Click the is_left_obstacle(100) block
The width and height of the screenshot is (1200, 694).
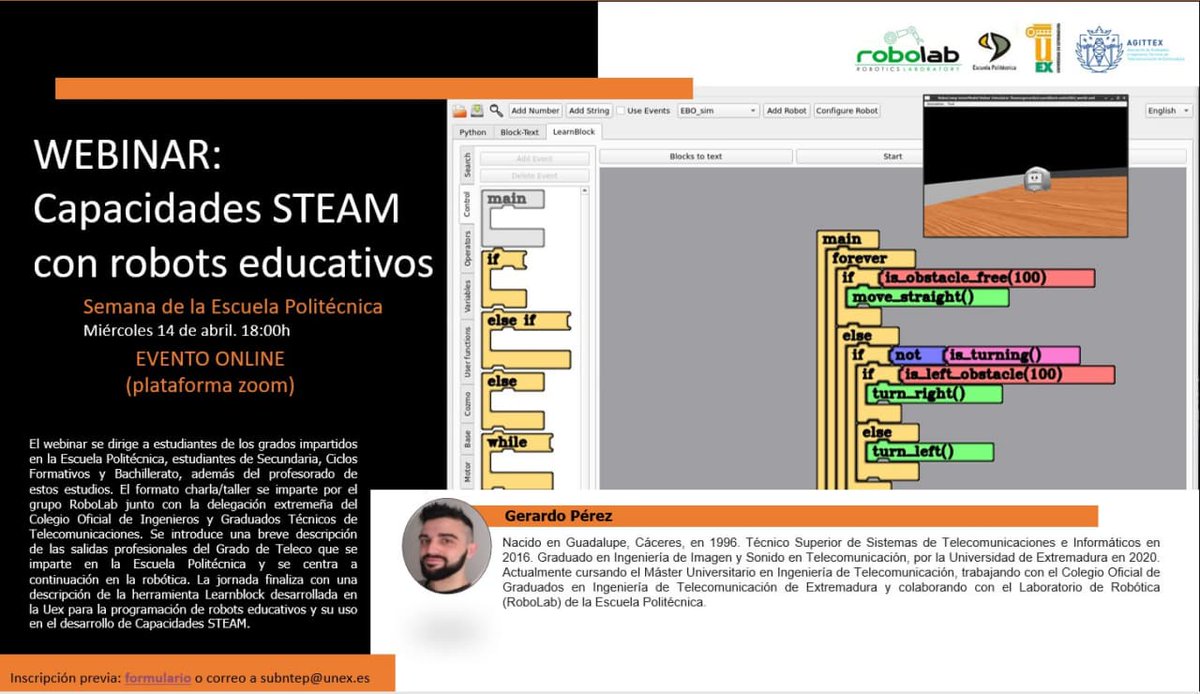pos(1005,374)
